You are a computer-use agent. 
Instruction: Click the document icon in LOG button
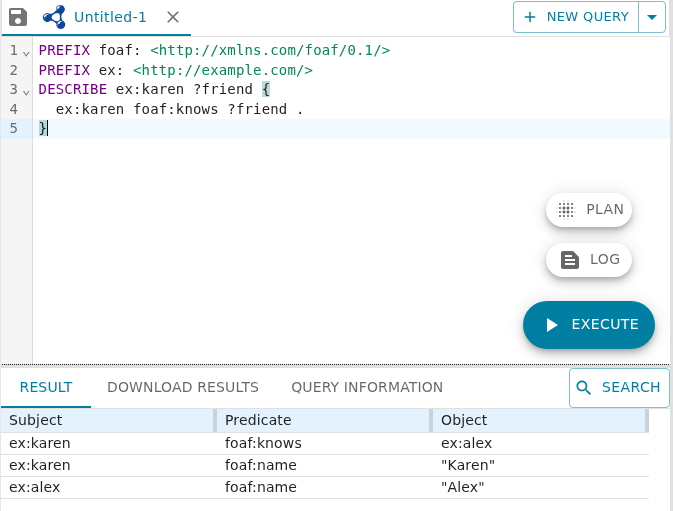[570, 260]
